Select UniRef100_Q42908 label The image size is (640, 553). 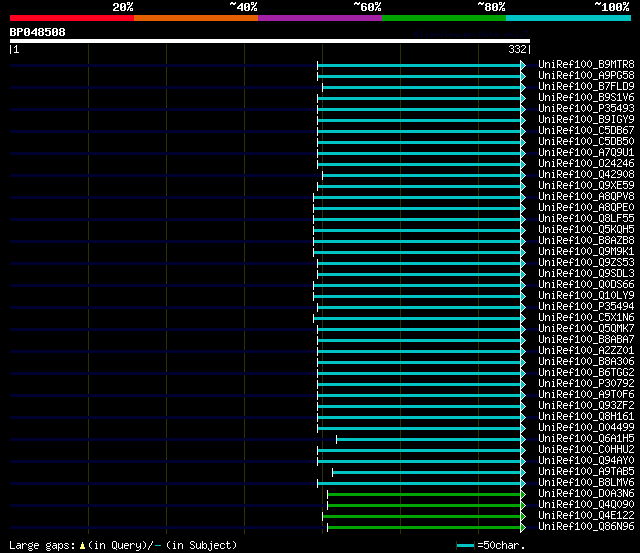pos(586,175)
